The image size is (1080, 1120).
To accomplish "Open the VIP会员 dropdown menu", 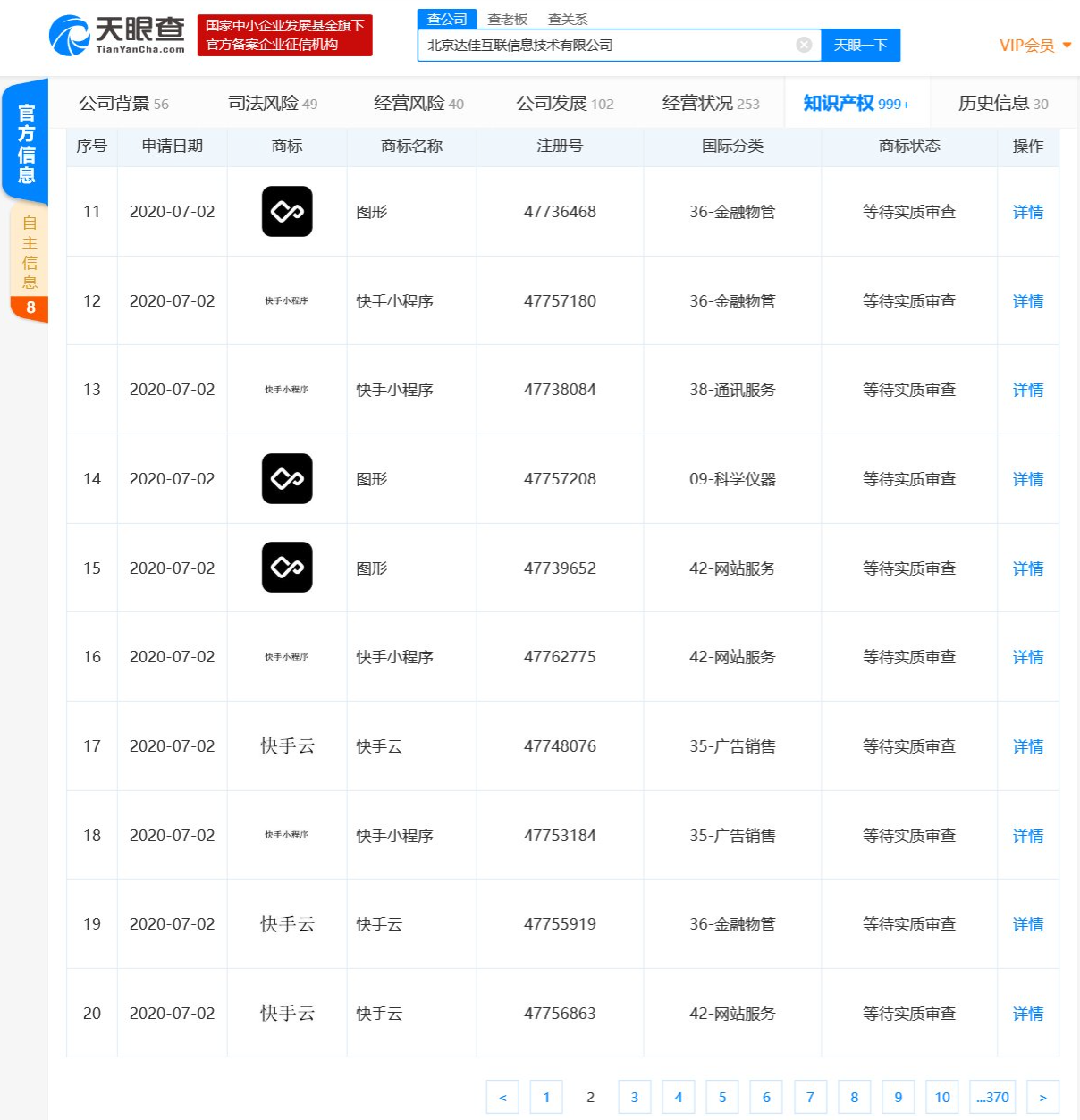I will coord(1034,46).
